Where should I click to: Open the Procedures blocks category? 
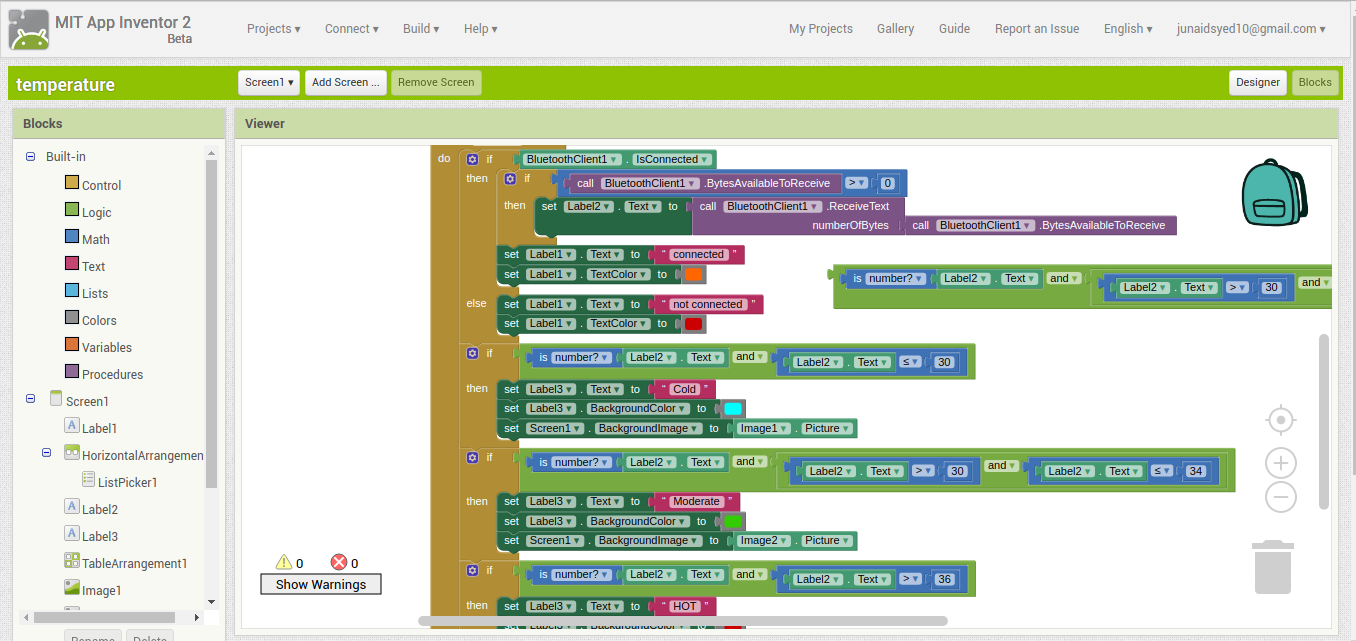[112, 374]
